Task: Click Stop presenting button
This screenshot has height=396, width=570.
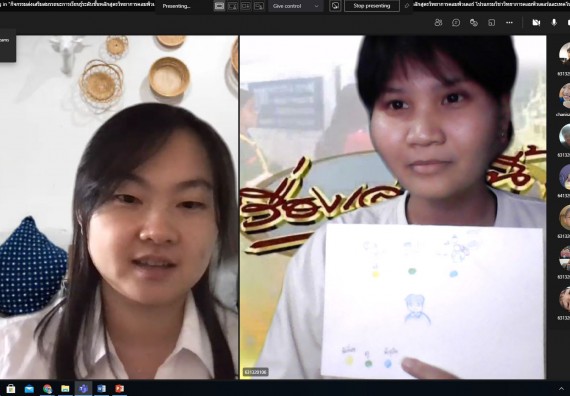Action: 372,6
